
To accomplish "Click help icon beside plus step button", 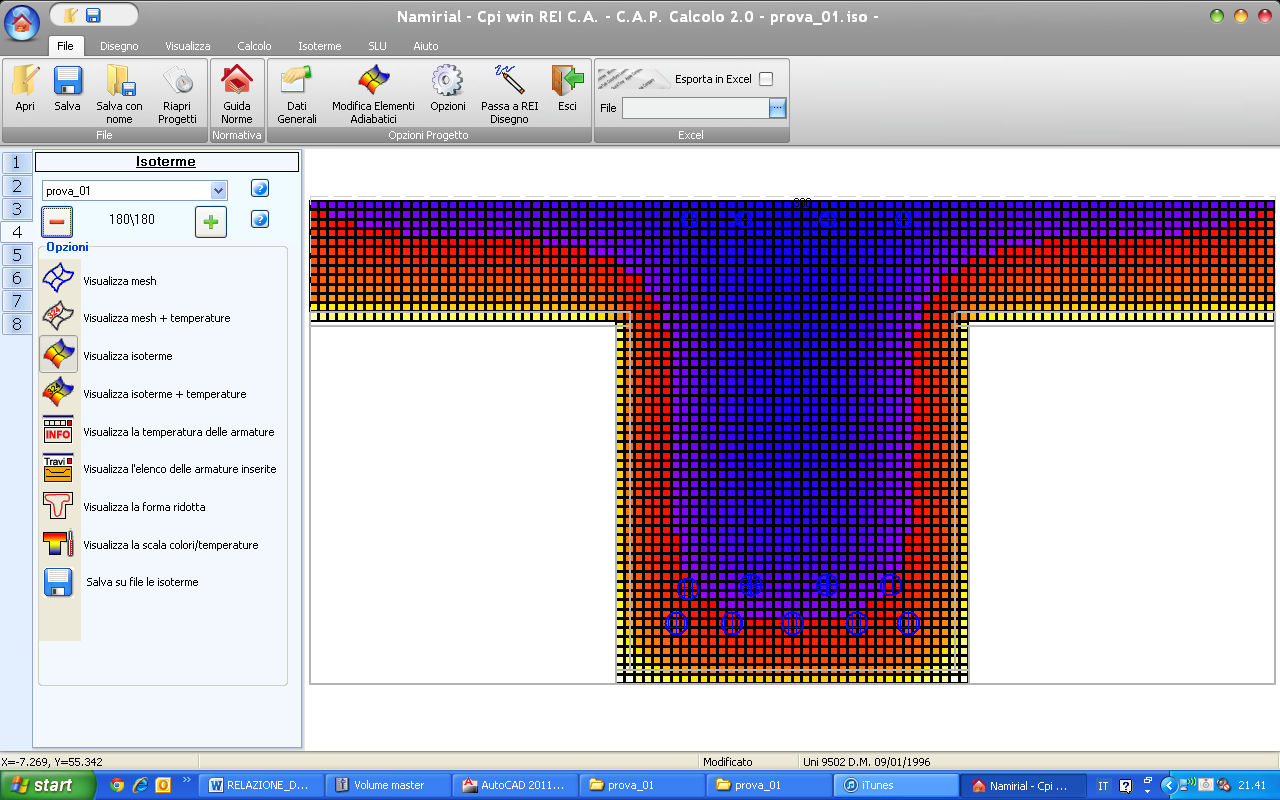I will click(260, 219).
